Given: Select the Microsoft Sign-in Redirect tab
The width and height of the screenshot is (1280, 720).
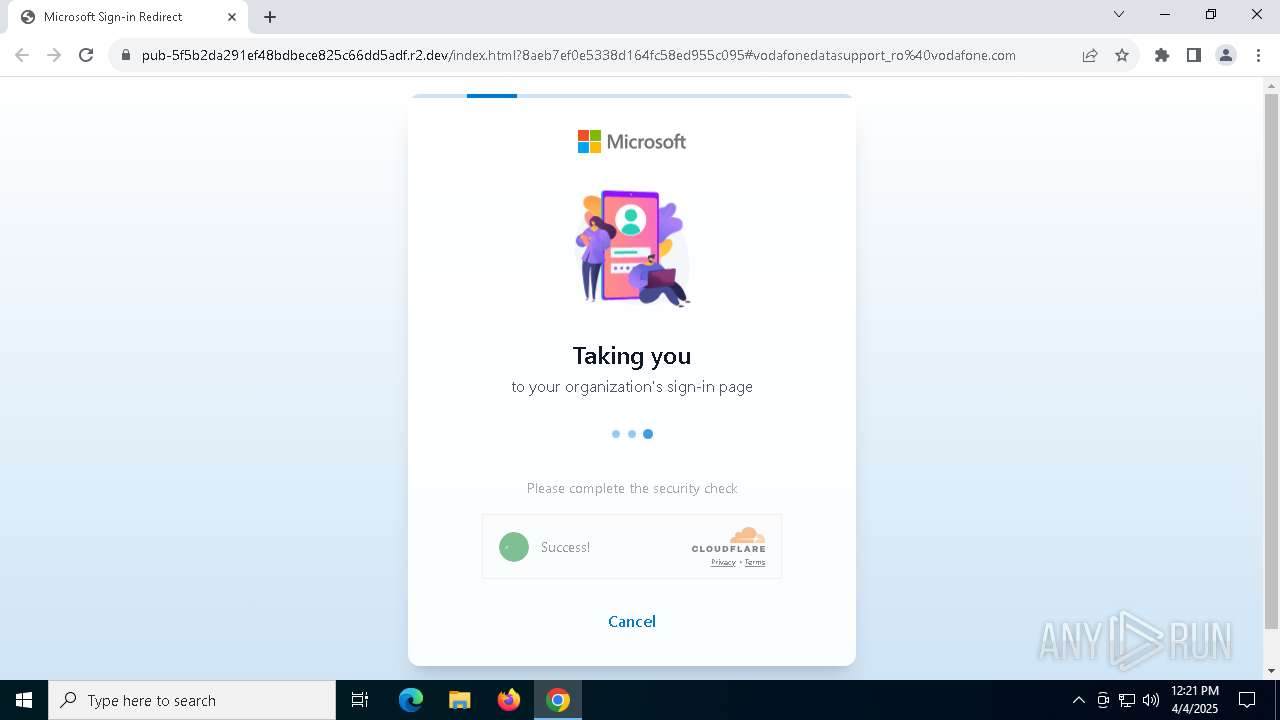Looking at the screenshot, I should [128, 17].
